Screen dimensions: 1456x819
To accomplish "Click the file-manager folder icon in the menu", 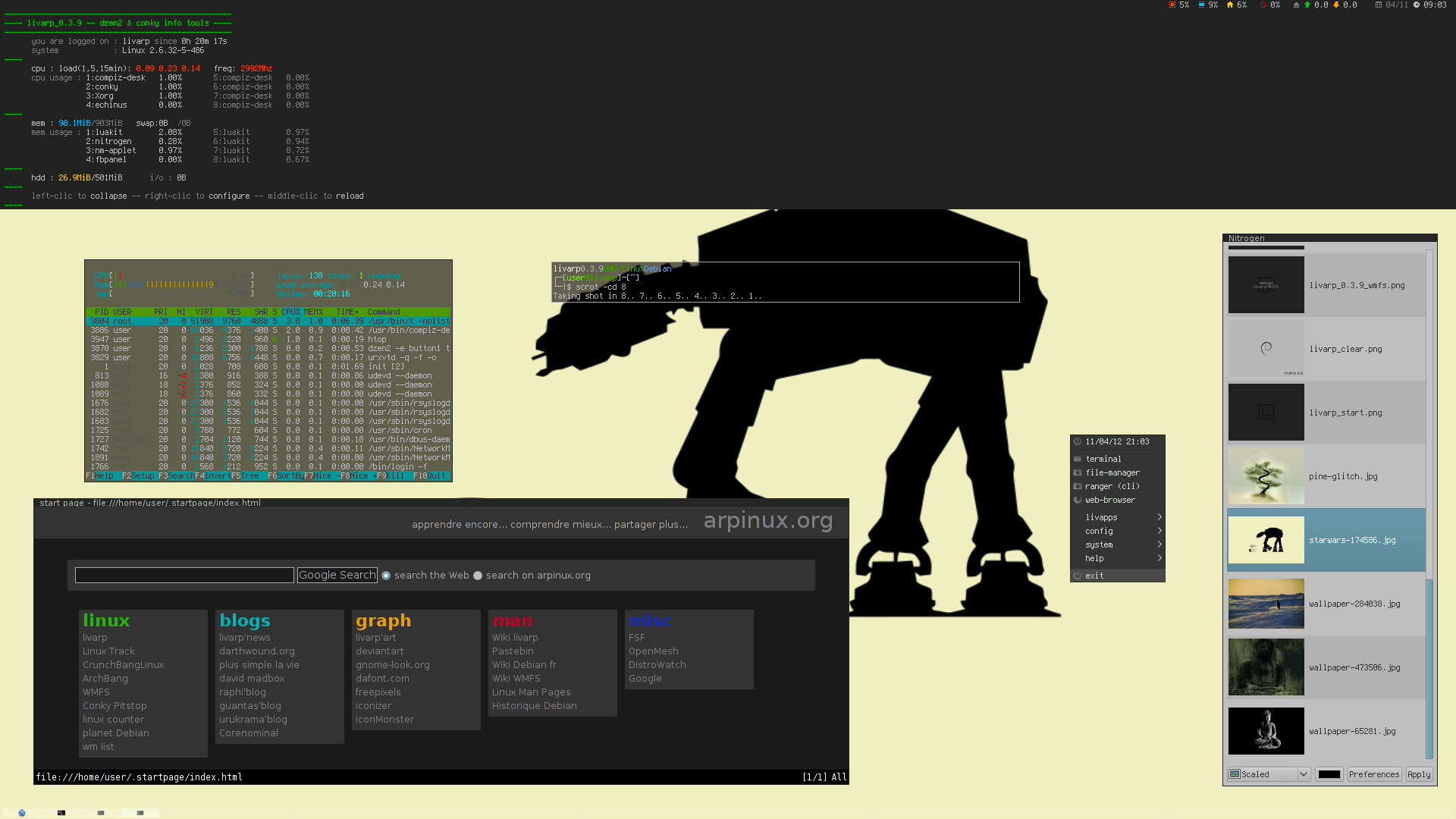I will (1078, 472).
